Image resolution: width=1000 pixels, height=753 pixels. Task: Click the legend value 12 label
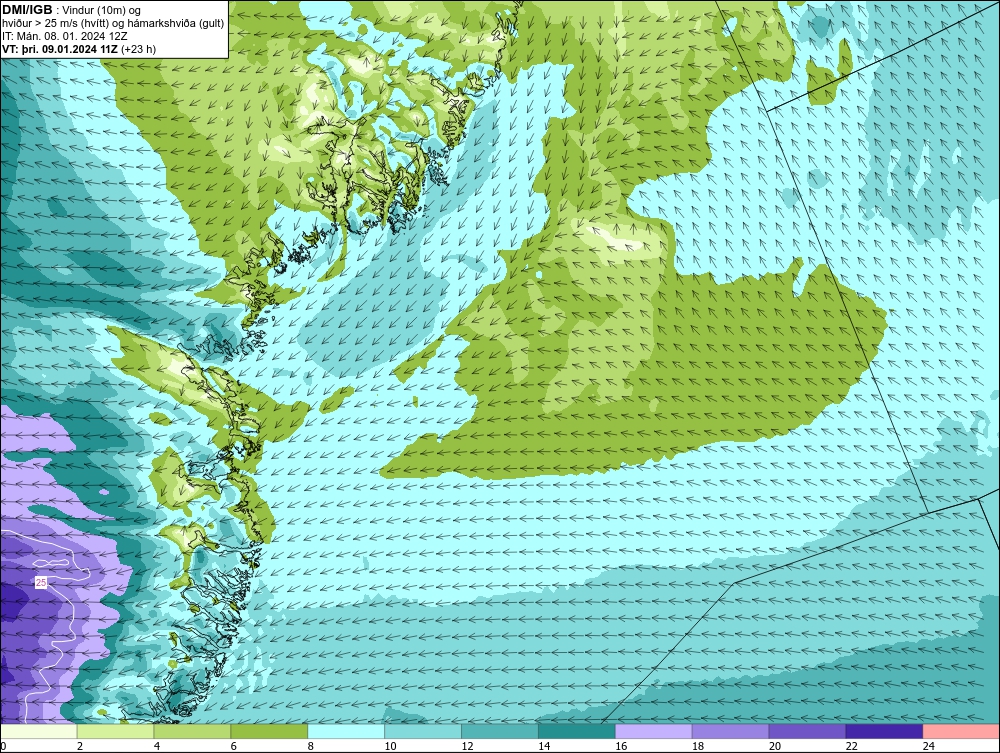click(467, 746)
